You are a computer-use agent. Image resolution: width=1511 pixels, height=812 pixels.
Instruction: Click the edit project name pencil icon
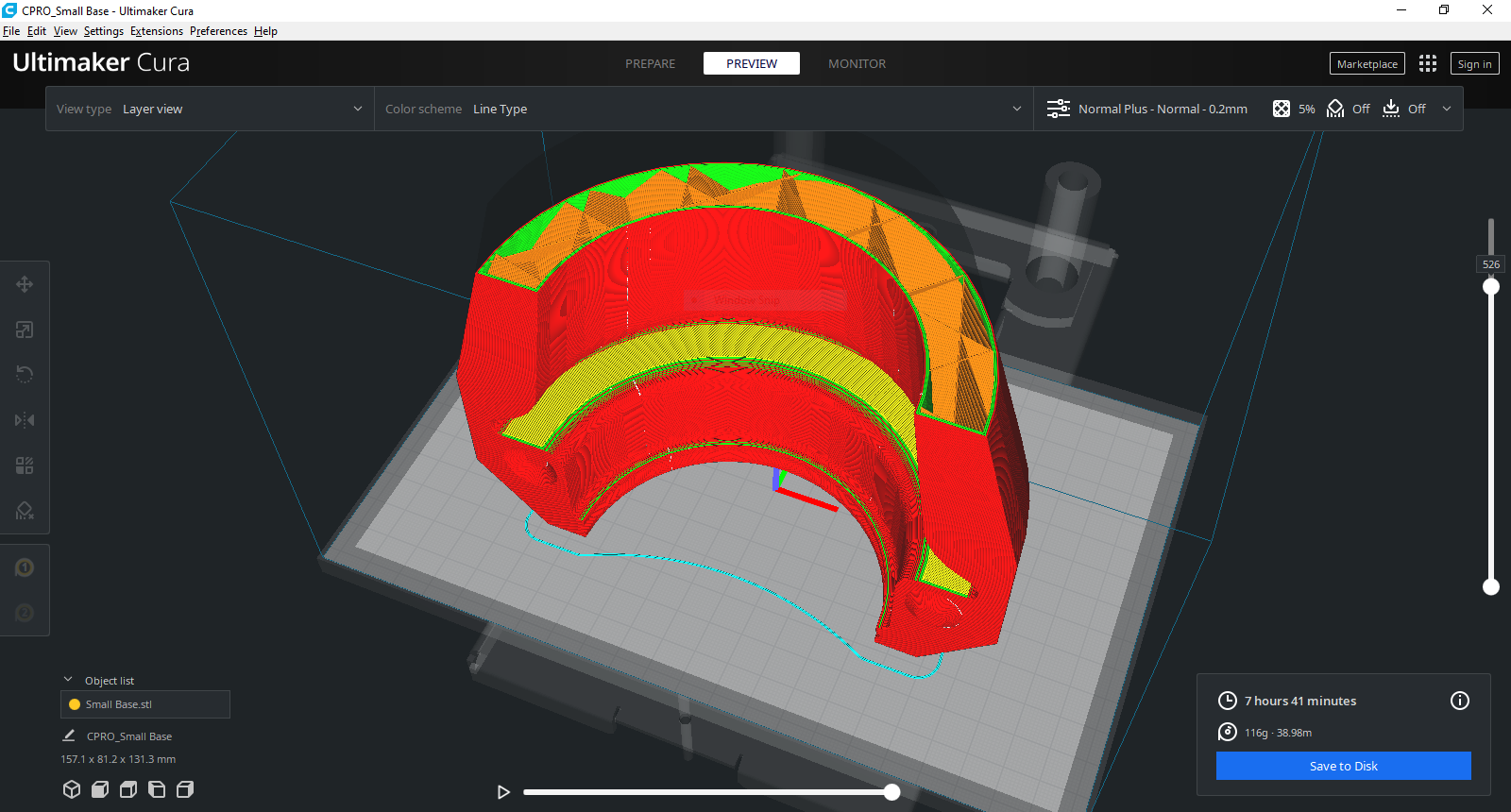coord(69,736)
